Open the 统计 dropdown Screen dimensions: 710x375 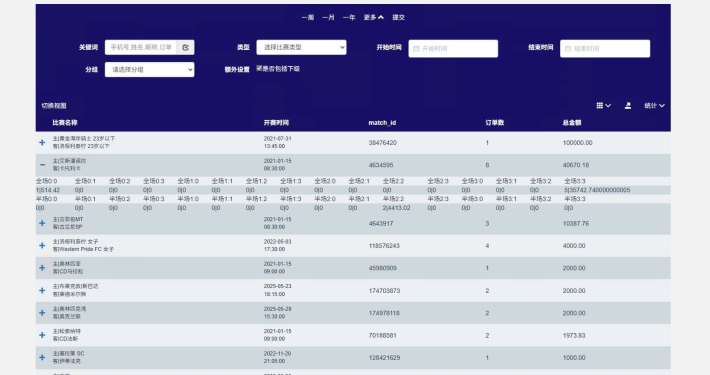click(654, 106)
